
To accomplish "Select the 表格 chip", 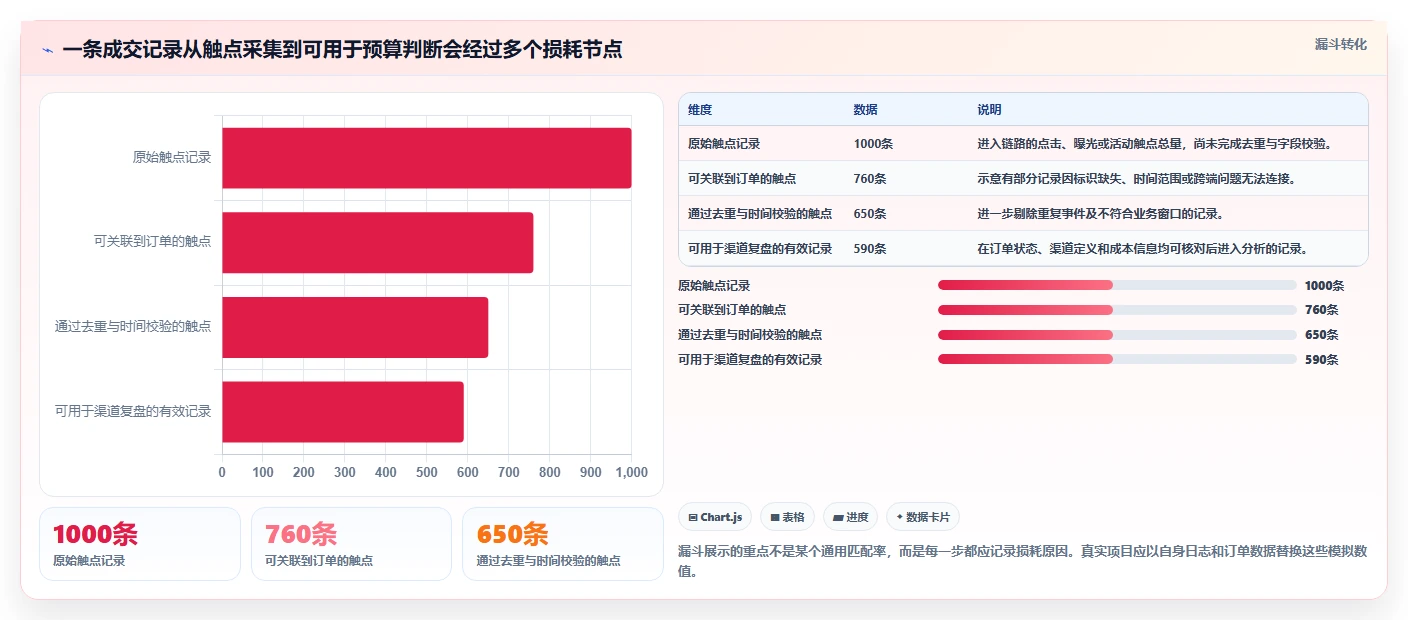I will 788,517.
